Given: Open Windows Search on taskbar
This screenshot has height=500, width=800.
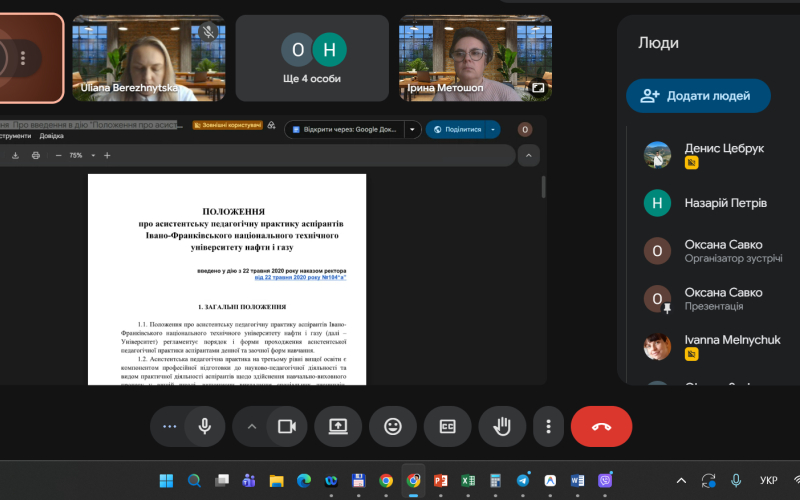Looking at the screenshot, I should point(194,481).
